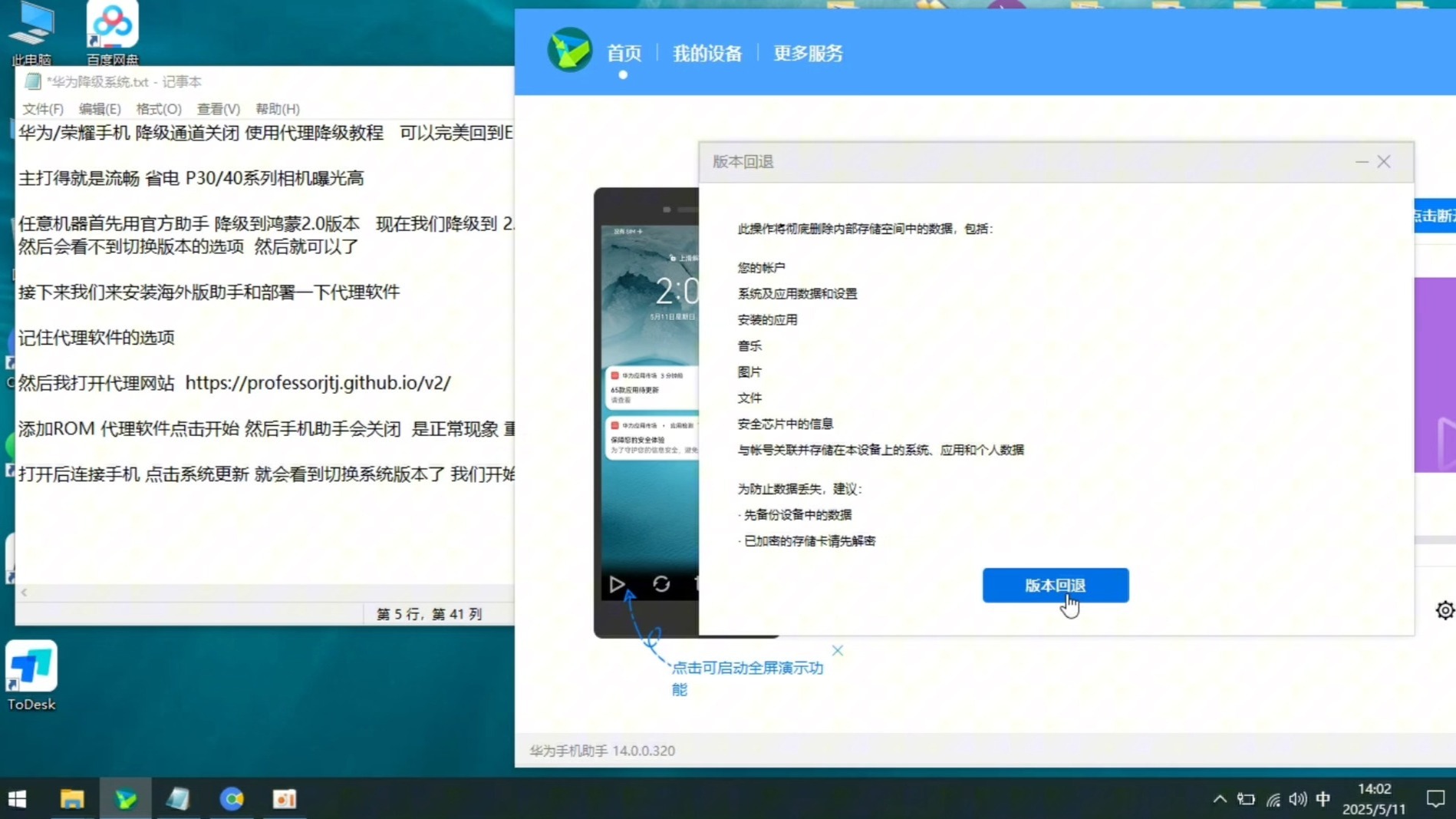This screenshot has height=819, width=1456.
Task: Switch to the 我的设备 tab
Action: (707, 53)
